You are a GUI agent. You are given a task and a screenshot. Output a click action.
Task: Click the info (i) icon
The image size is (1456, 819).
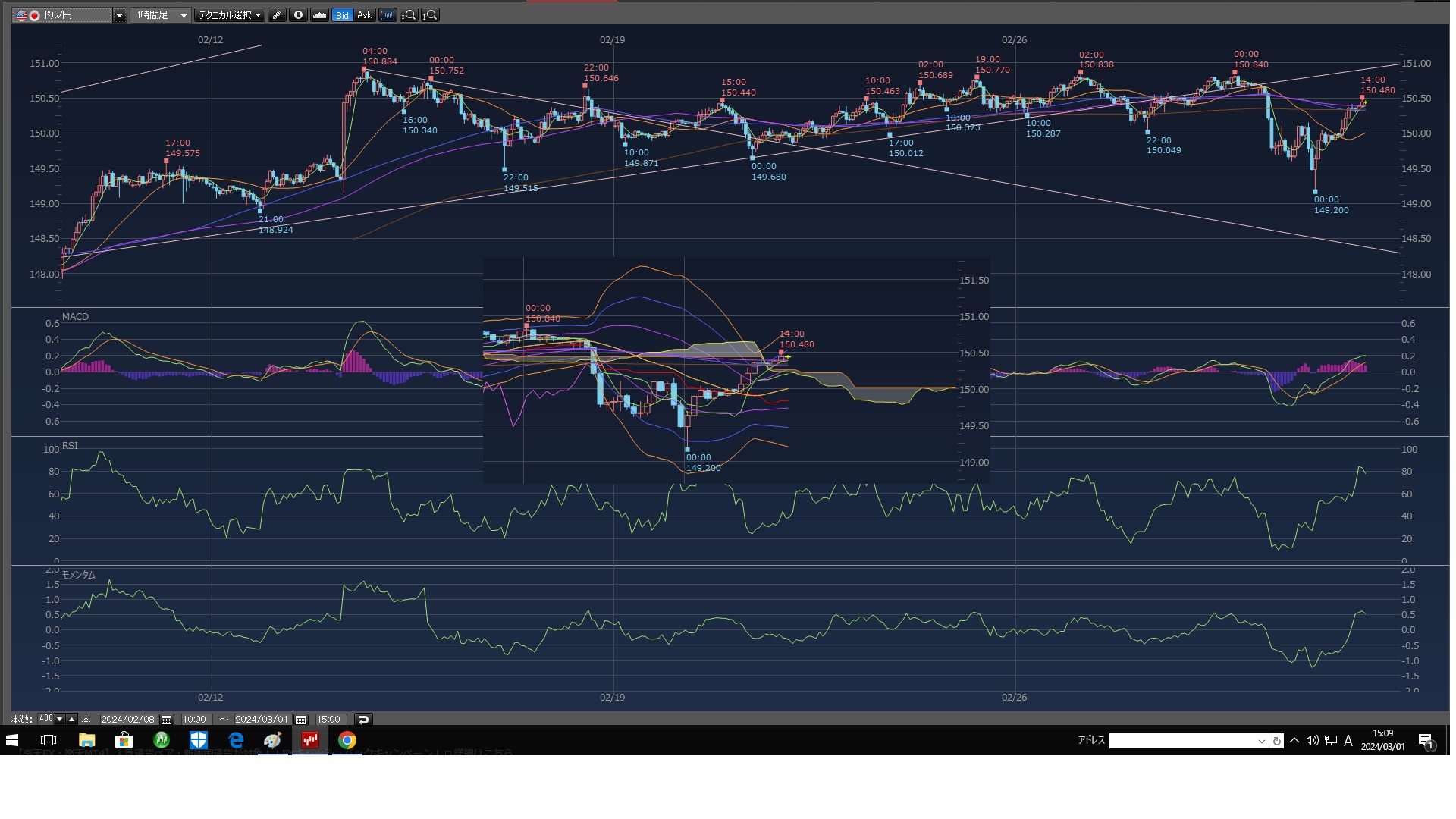click(298, 15)
